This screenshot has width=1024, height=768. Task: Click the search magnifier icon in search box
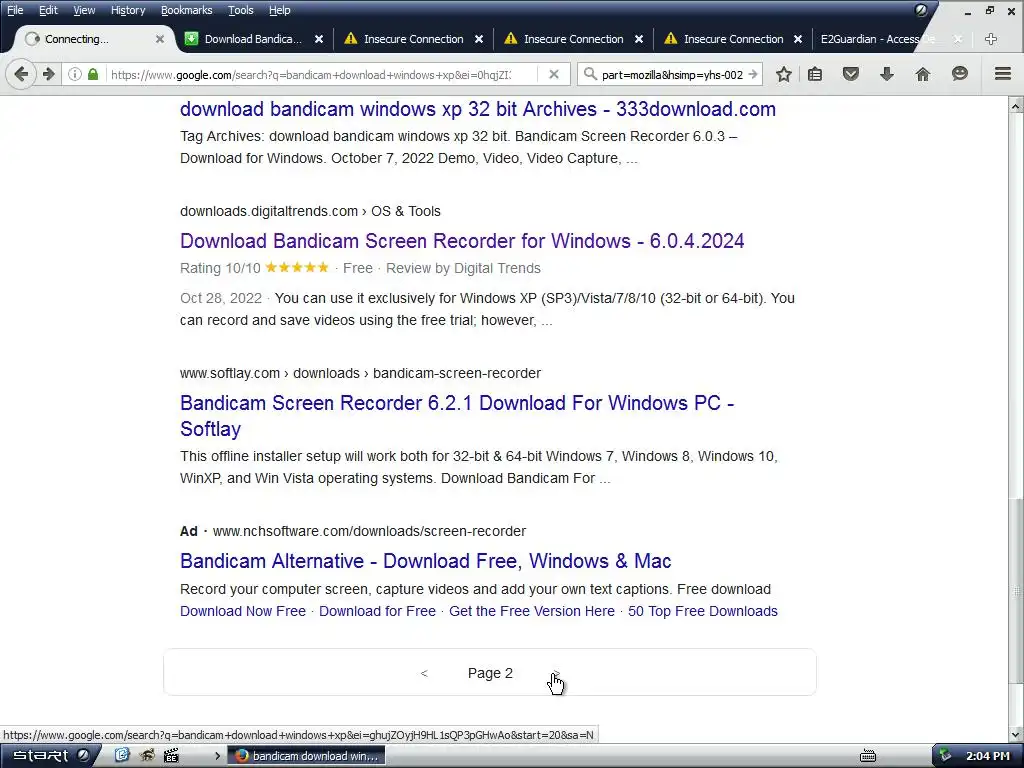tap(590, 74)
